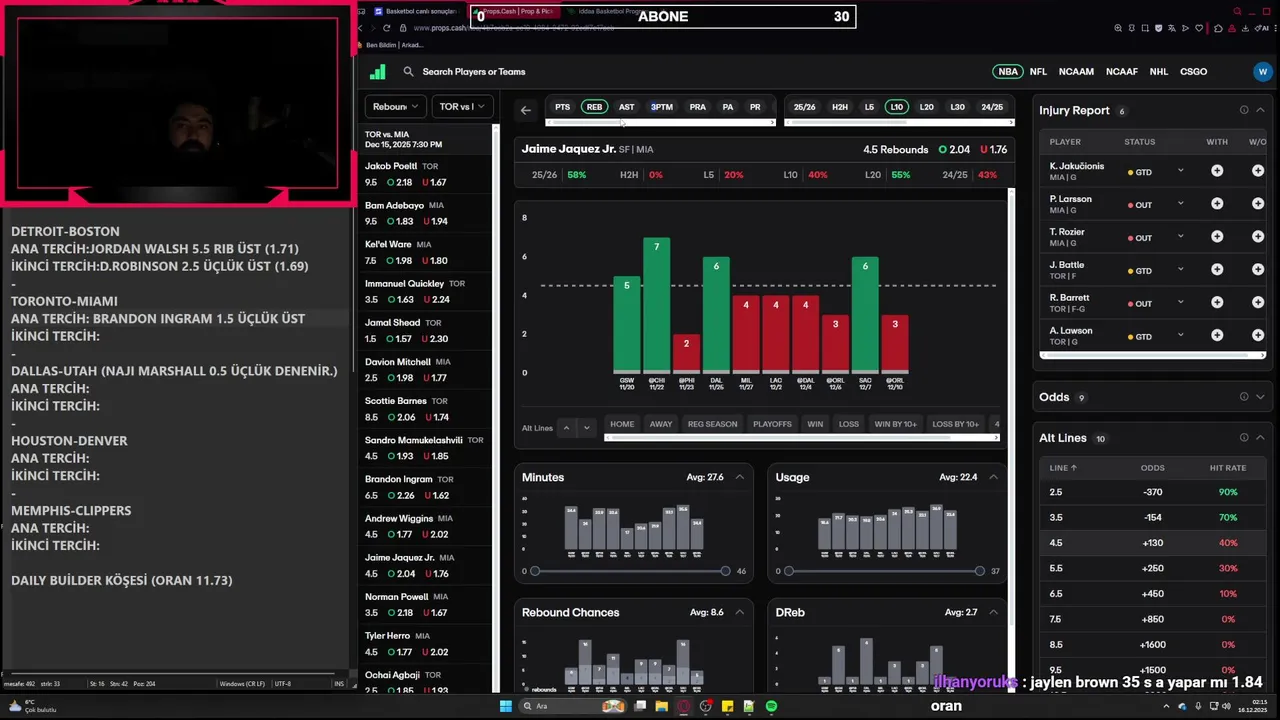This screenshot has height=720, width=1280.
Task: Open Spotify from the Windows taskbar
Action: 771,706
